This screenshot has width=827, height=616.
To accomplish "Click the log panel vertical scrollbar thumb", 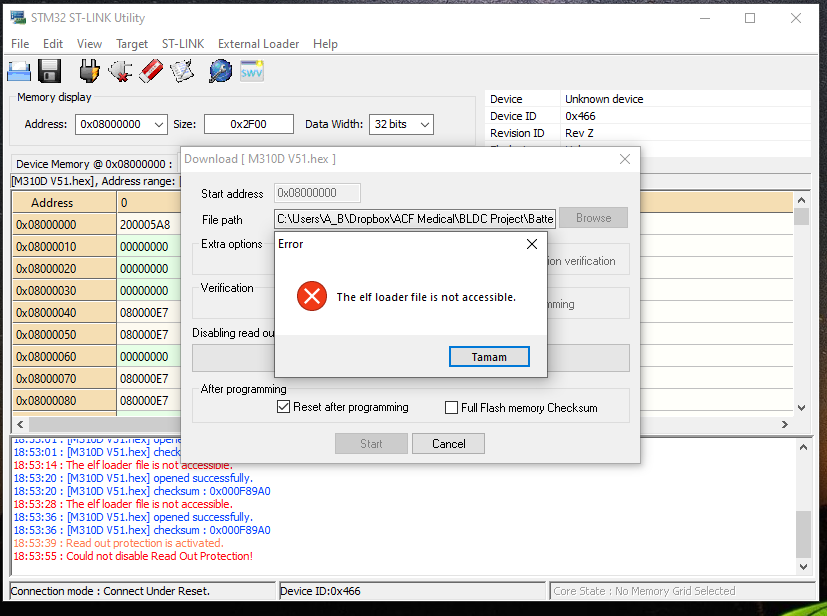I will (803, 534).
